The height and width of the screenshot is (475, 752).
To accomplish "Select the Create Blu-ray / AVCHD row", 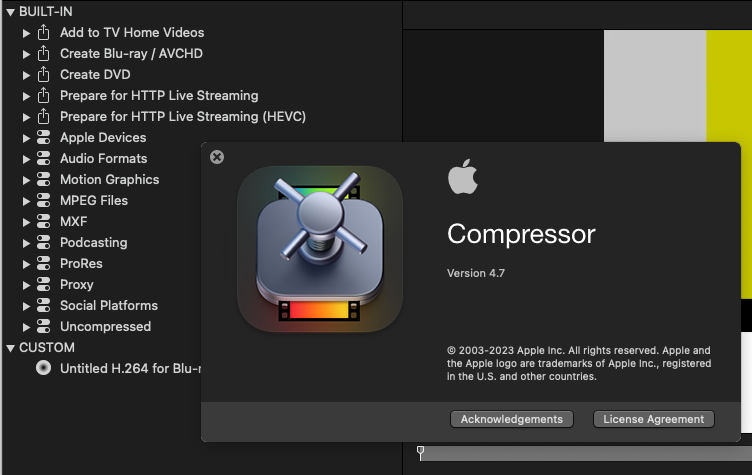I will pos(202,53).
